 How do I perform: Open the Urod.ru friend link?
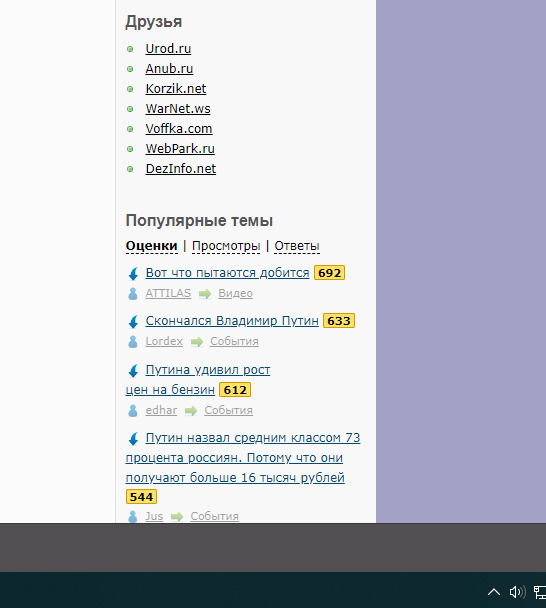click(x=168, y=49)
